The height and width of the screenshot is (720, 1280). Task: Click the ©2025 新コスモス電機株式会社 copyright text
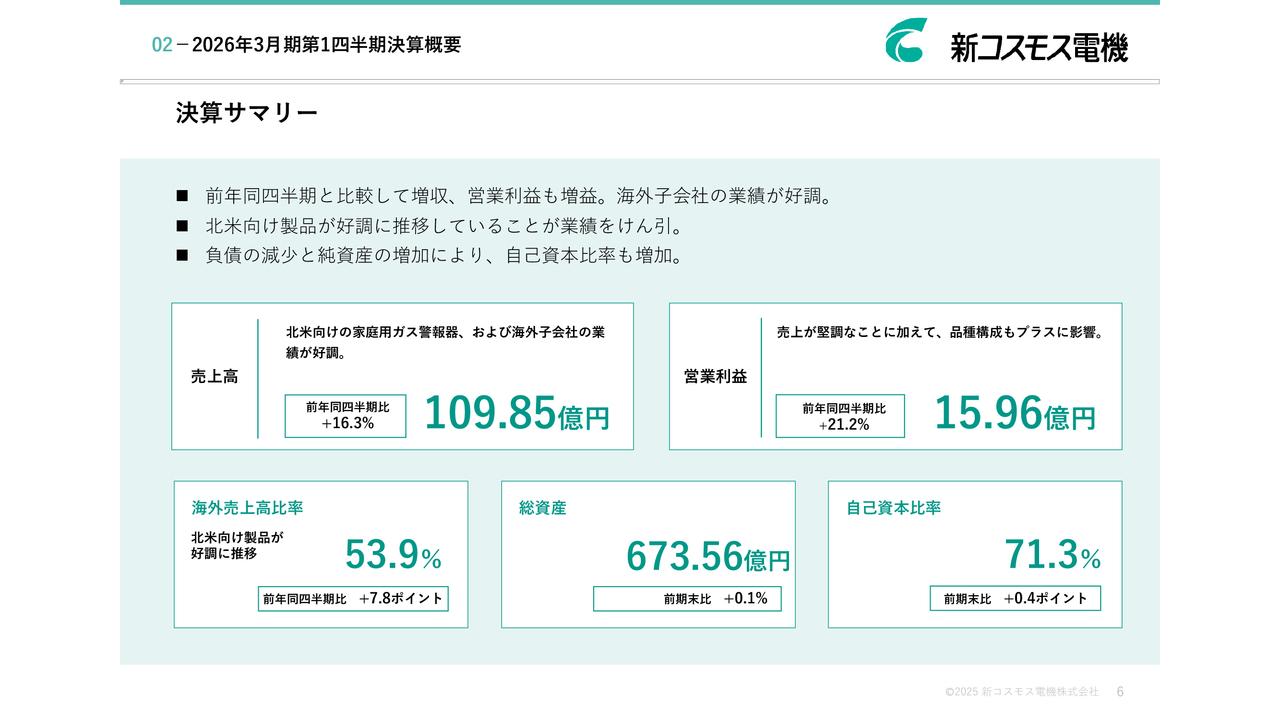(x=1022, y=692)
